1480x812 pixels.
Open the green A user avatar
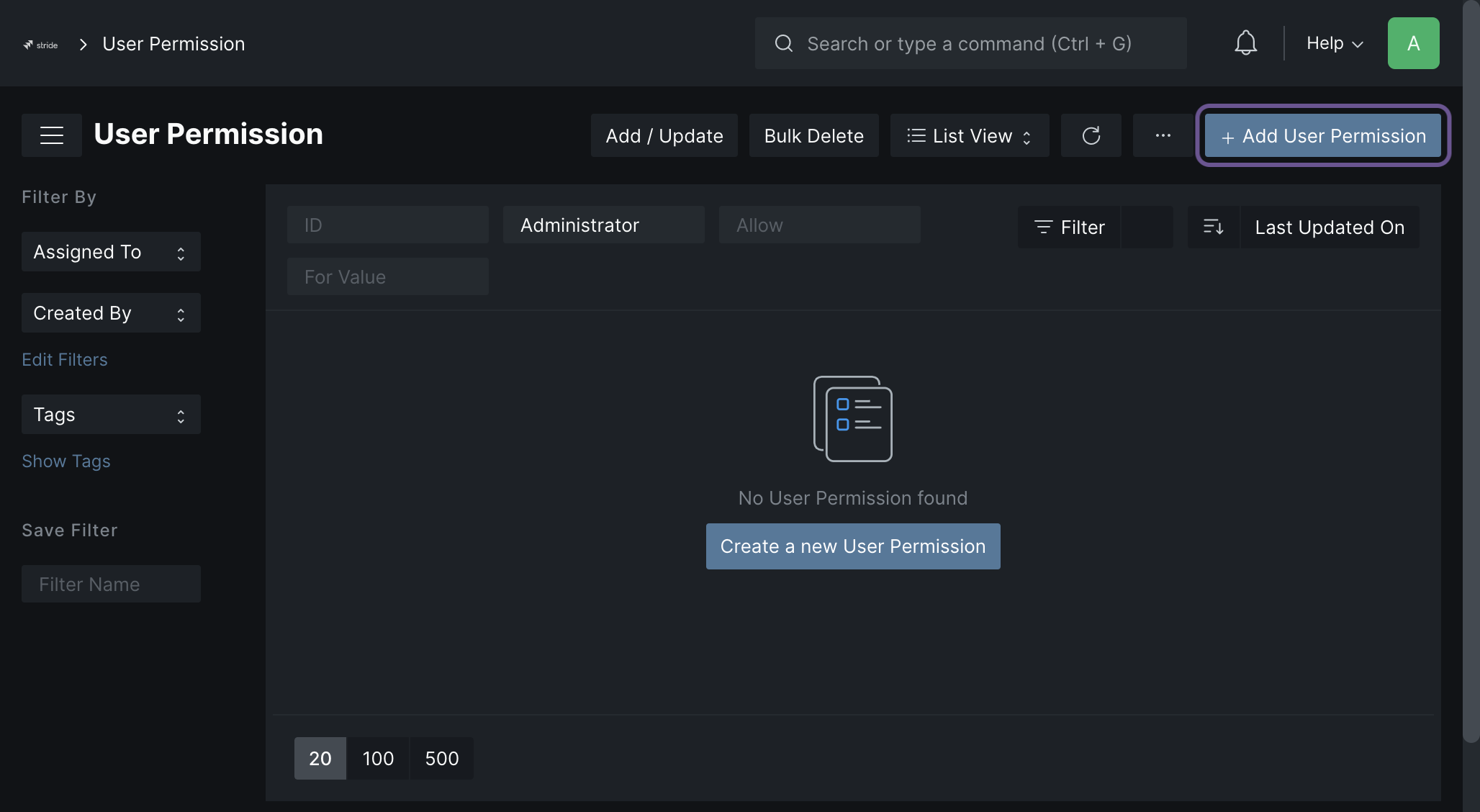1413,43
